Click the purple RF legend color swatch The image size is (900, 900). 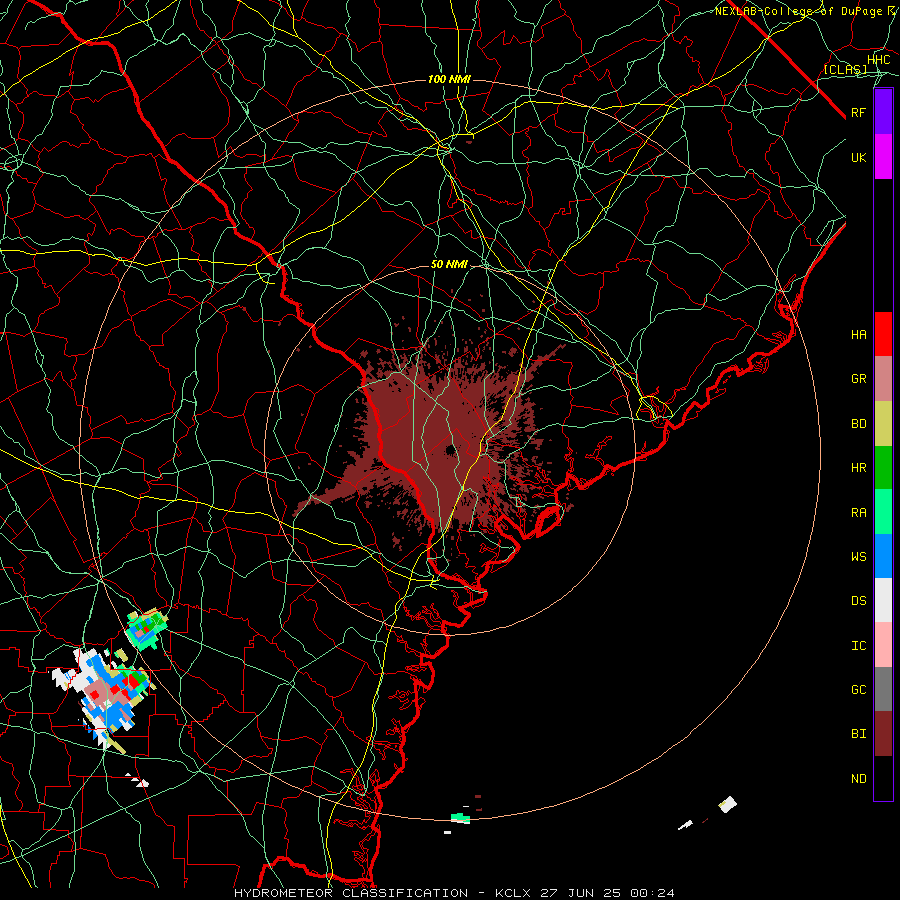pyautogui.click(x=883, y=112)
